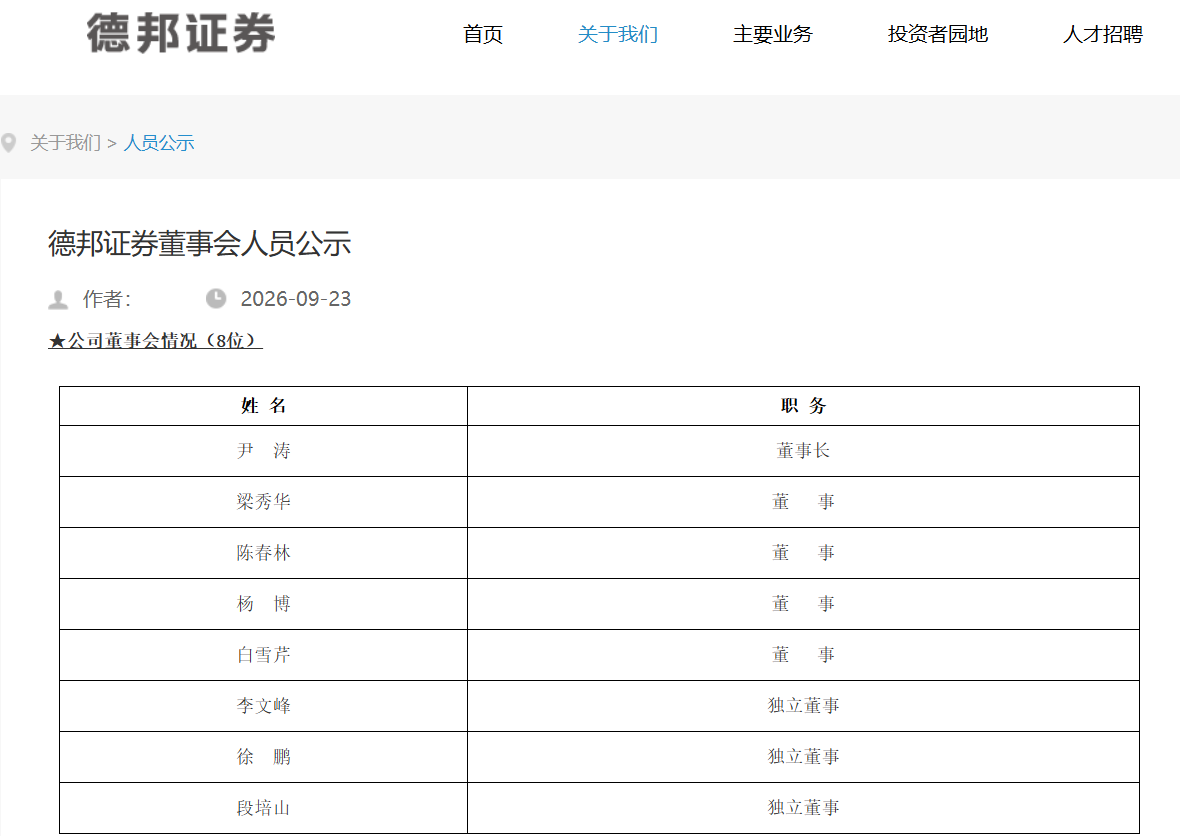Select the name cell 段培山
This screenshot has height=836, width=1180.
point(263,808)
